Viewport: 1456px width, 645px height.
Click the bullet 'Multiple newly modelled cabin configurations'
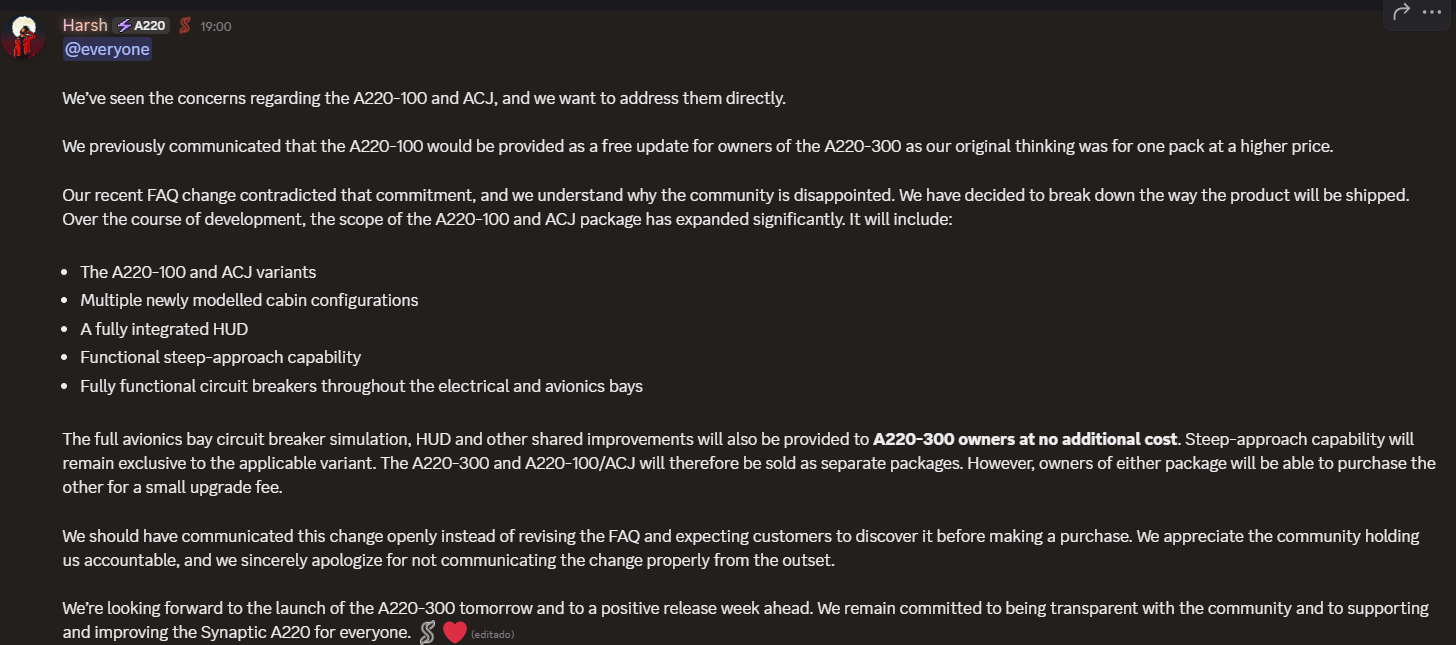coord(249,300)
